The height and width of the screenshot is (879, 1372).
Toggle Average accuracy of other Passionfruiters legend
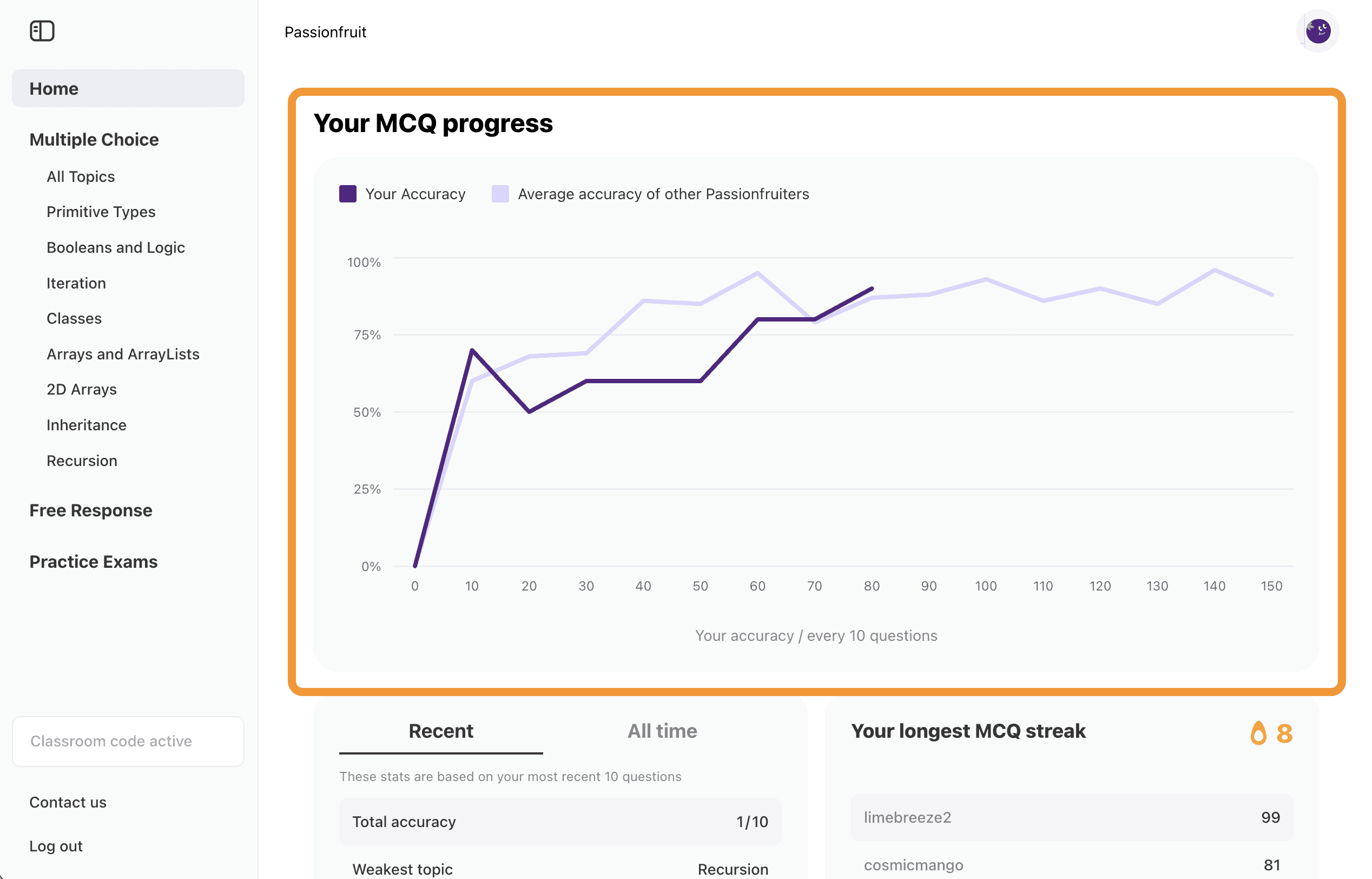click(x=662, y=194)
